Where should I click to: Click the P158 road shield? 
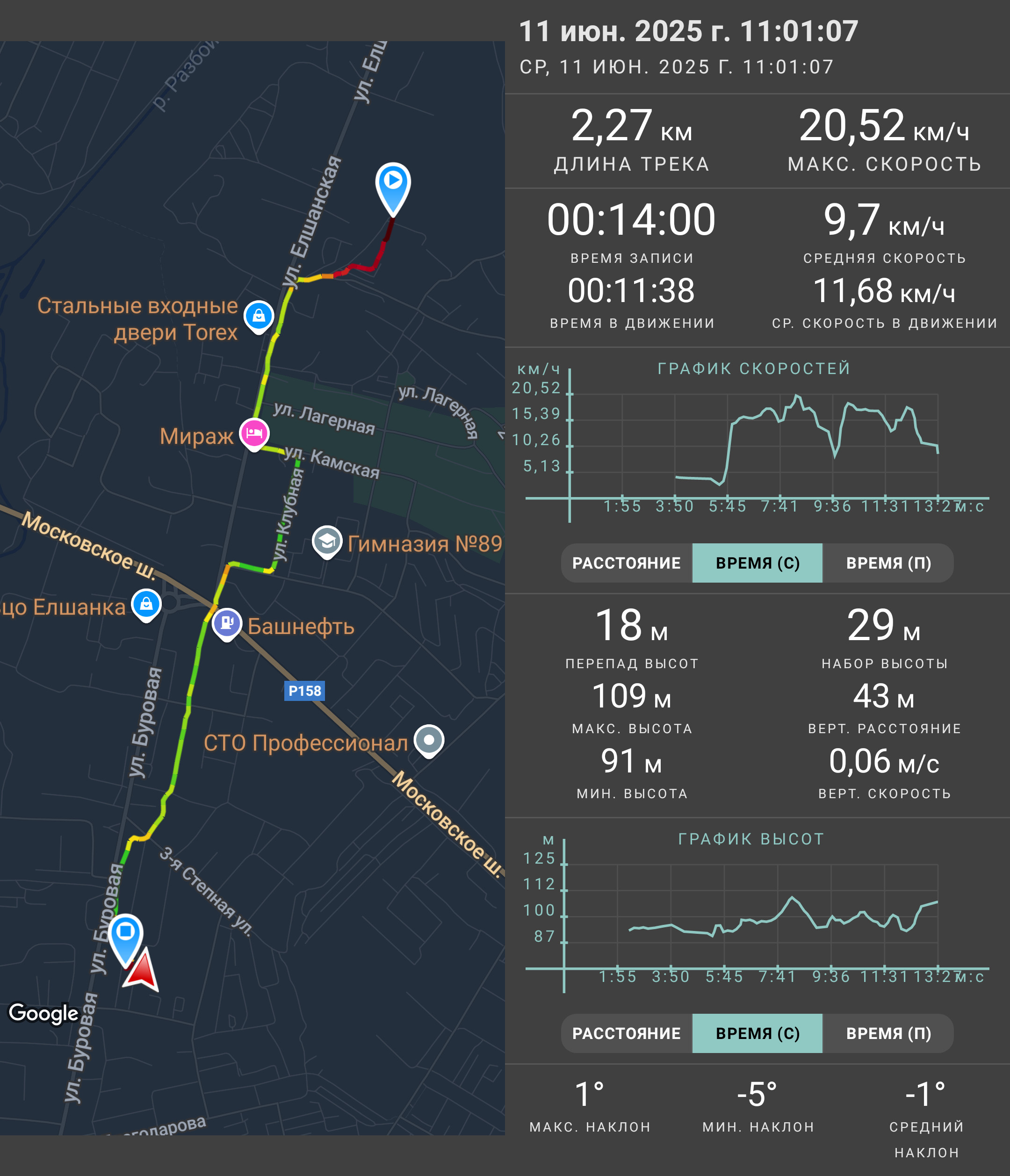pos(305,691)
